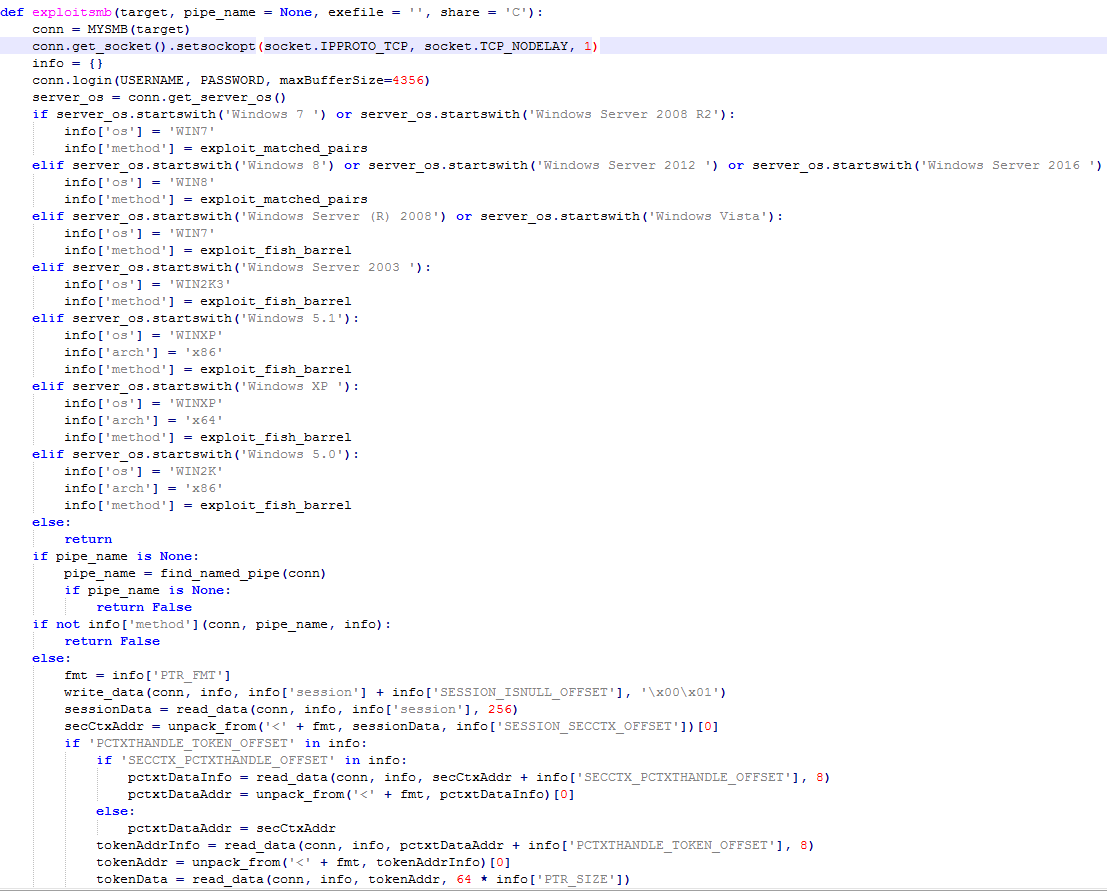1107x891 pixels.
Task: Click sessionData at the start of its assignment
Action: coord(107,709)
